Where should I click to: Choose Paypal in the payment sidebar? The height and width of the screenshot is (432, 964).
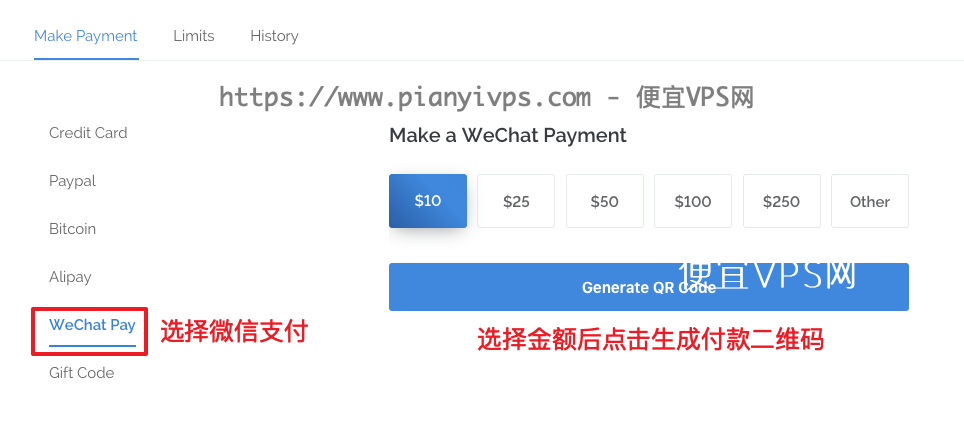(x=73, y=181)
